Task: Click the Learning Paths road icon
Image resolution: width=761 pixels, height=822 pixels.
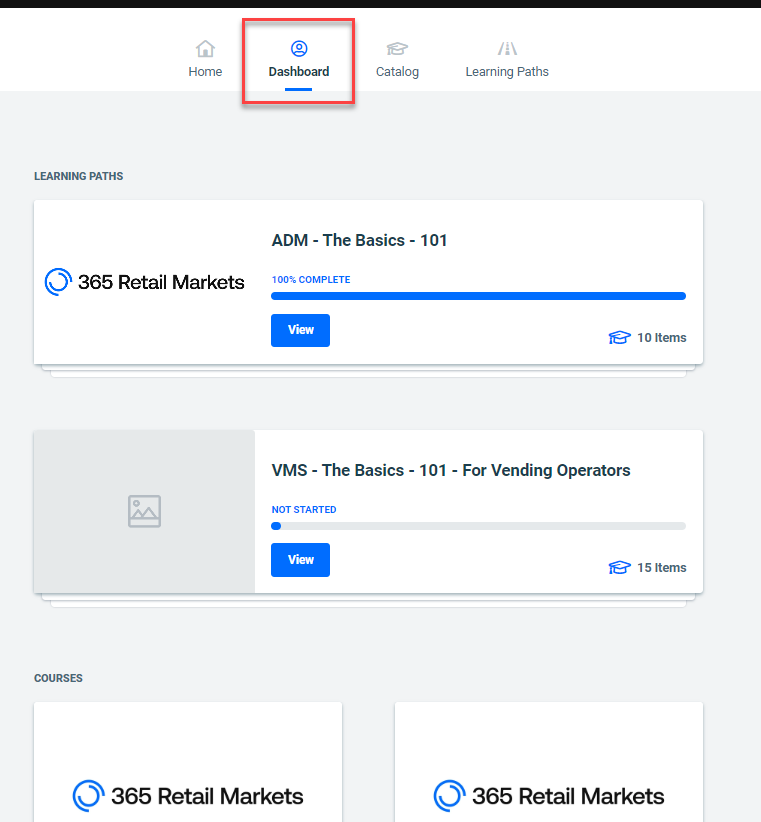Action: (507, 49)
